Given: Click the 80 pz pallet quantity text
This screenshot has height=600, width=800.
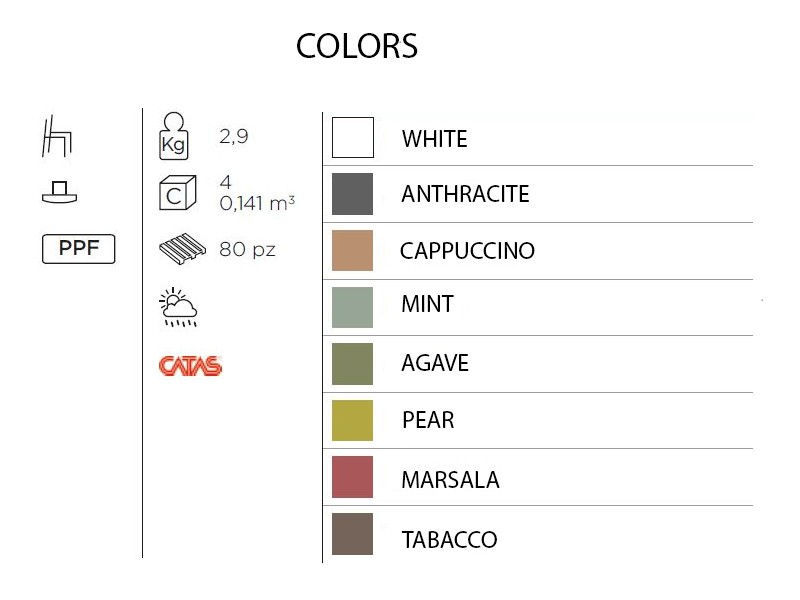Looking at the screenshot, I should (x=247, y=250).
